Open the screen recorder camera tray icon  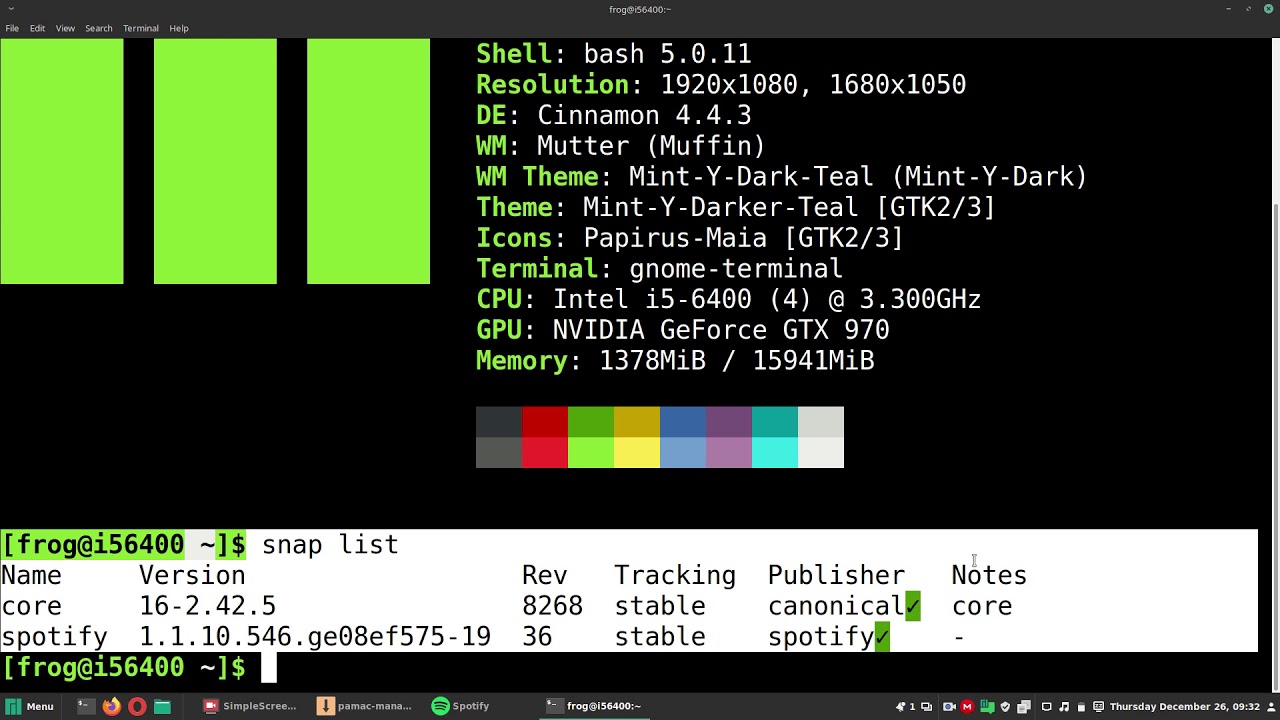click(x=949, y=707)
